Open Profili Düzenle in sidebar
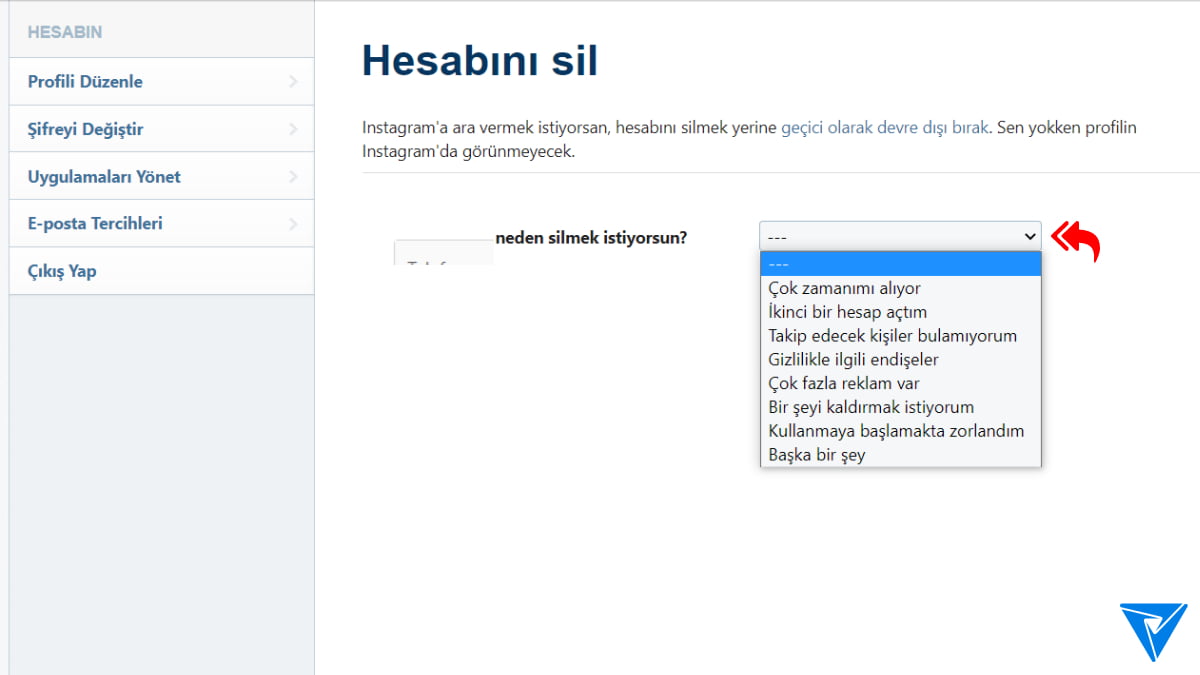The width and height of the screenshot is (1200, 675). click(85, 82)
